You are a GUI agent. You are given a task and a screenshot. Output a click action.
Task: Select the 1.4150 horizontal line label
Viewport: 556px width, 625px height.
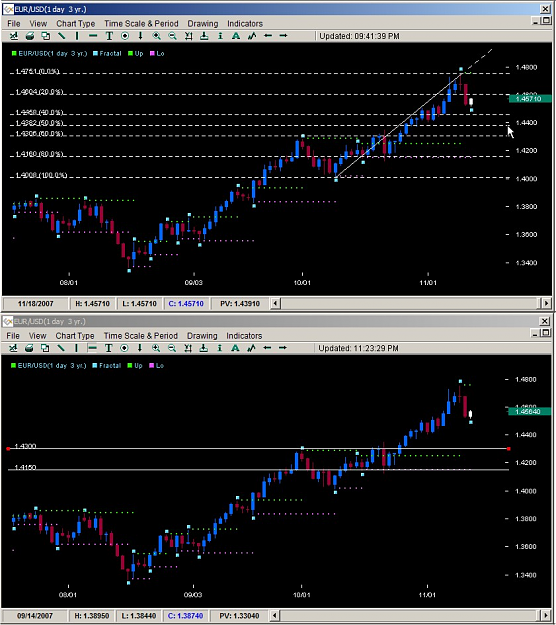pos(25,468)
